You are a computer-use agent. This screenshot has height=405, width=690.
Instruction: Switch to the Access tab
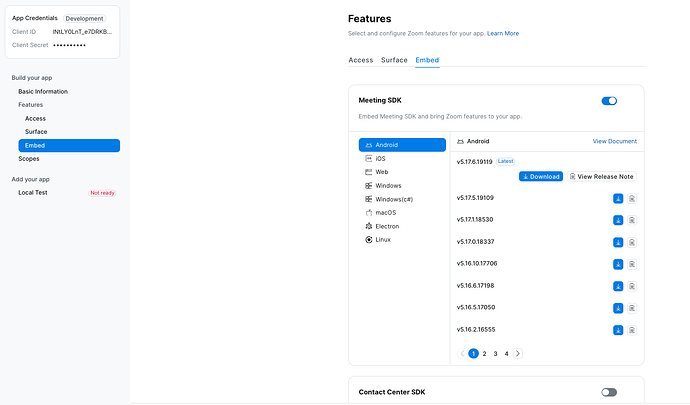[361, 60]
